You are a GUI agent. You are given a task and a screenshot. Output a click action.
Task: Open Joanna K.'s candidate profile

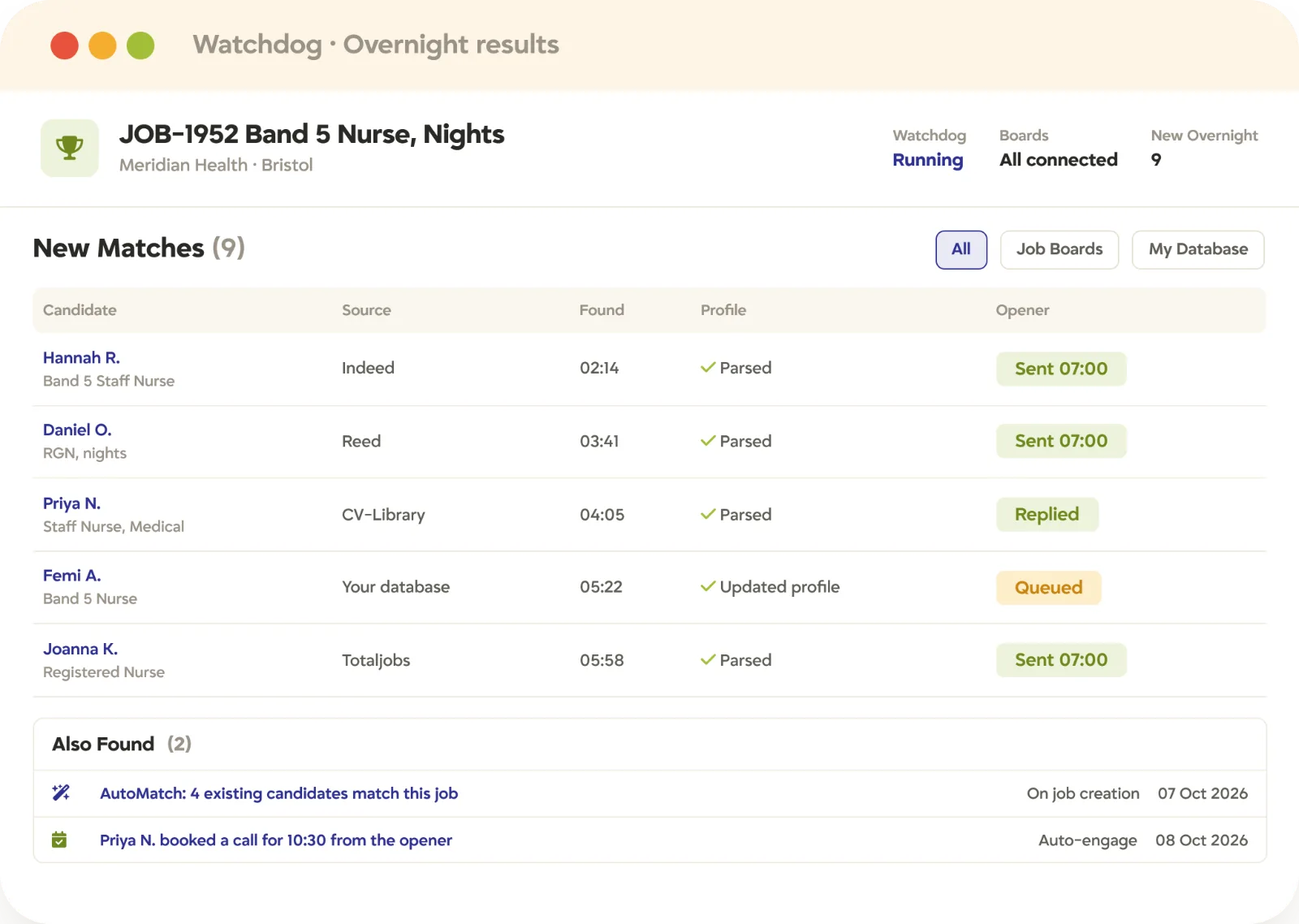click(80, 649)
